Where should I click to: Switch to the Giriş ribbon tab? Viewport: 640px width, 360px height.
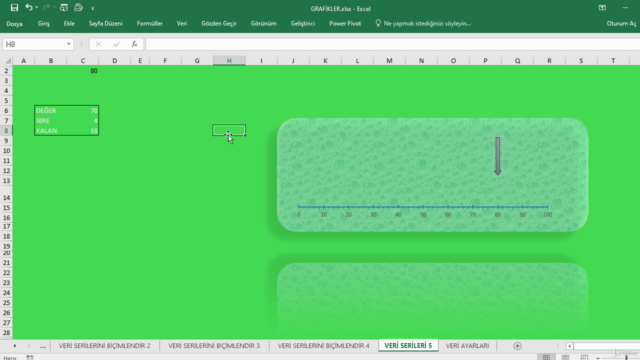44,24
